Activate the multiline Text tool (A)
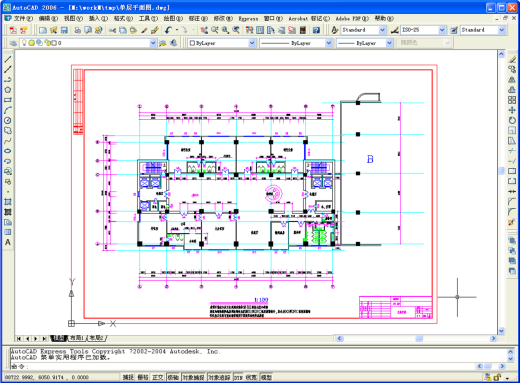 (8, 242)
